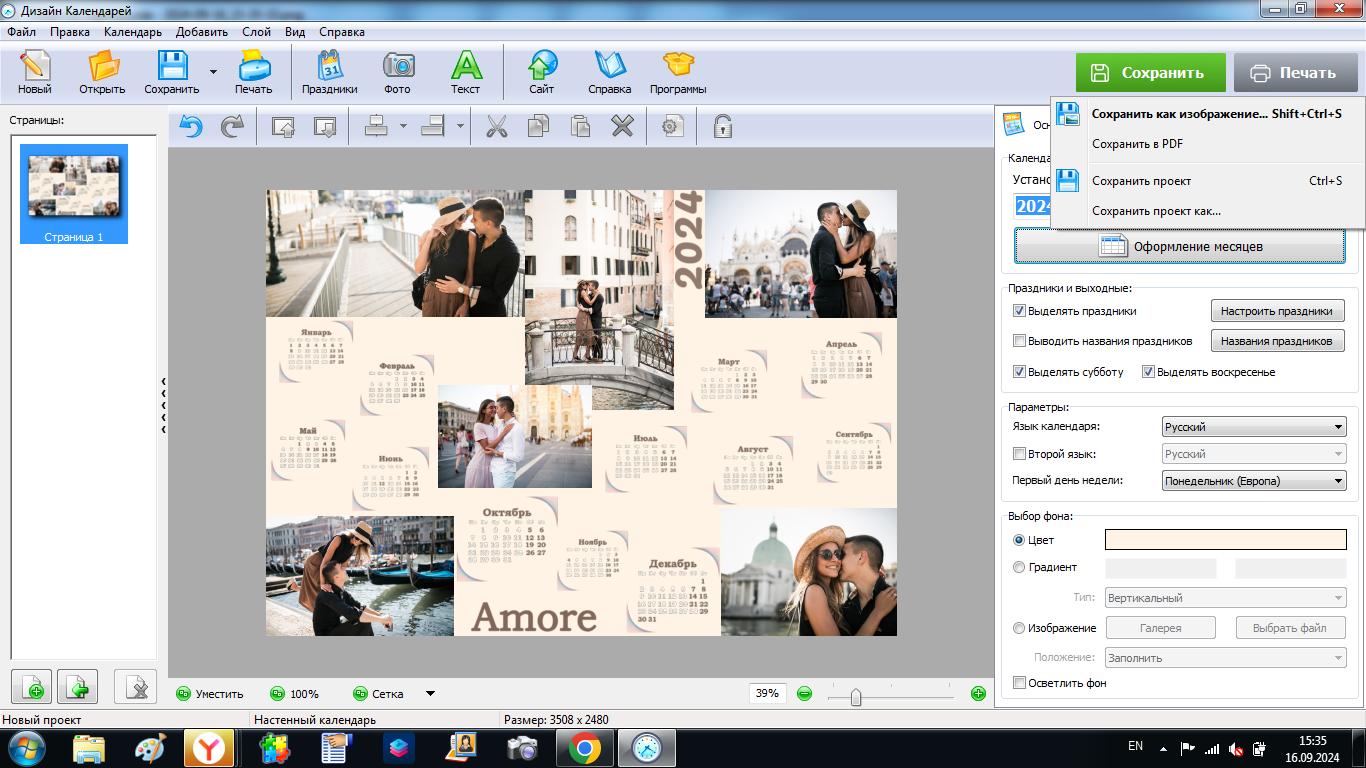
Task: Open the Календарь menu
Action: [x=132, y=31]
